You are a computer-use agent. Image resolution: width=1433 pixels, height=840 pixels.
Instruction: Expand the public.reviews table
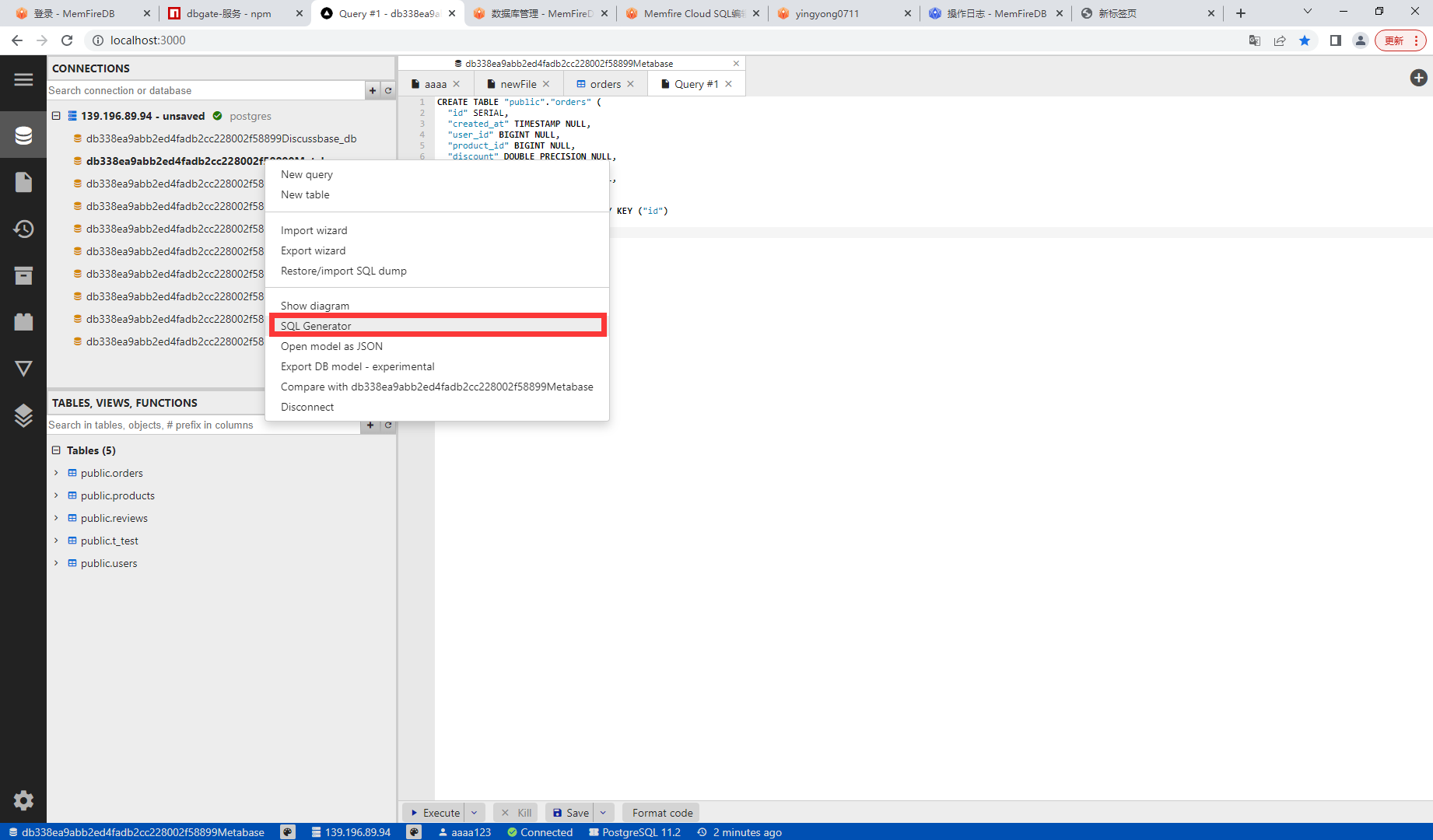[56, 518]
